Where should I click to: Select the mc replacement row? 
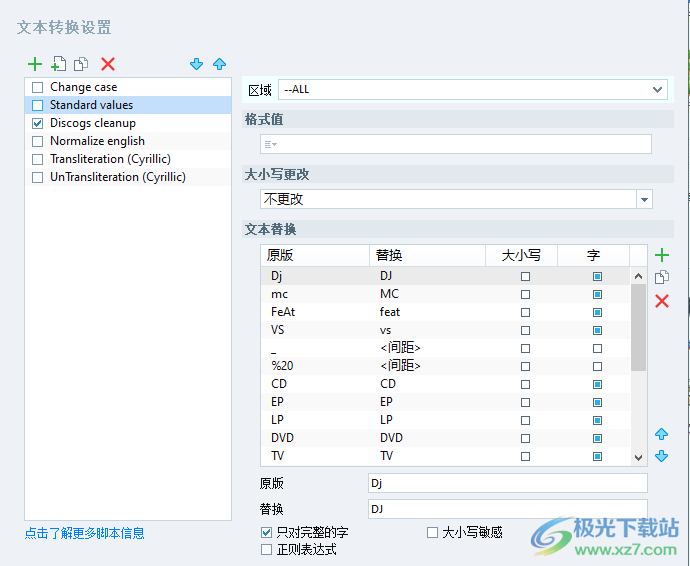pyautogui.click(x=446, y=294)
